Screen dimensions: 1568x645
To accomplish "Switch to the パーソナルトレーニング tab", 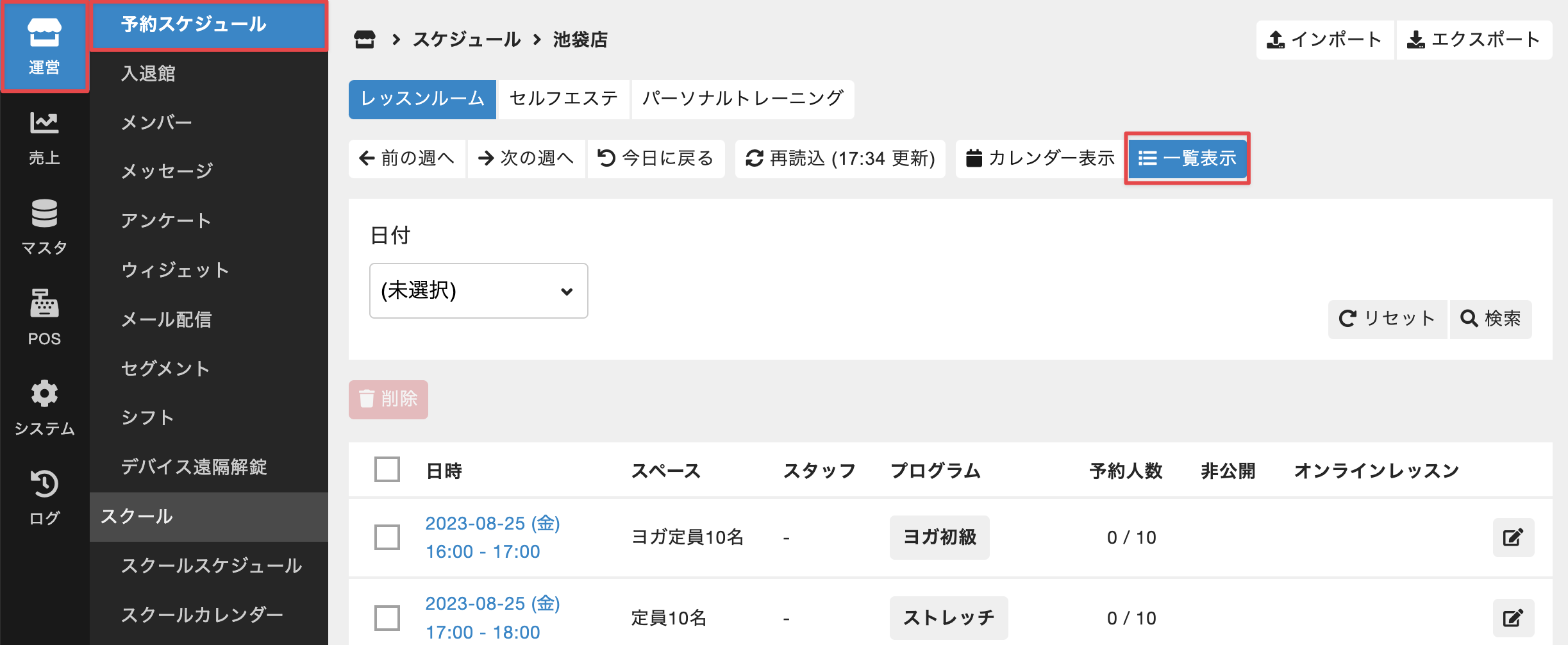I will tap(742, 99).
